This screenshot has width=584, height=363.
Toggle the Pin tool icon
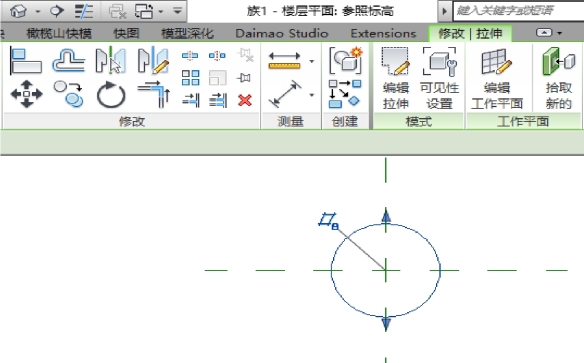click(x=244, y=78)
